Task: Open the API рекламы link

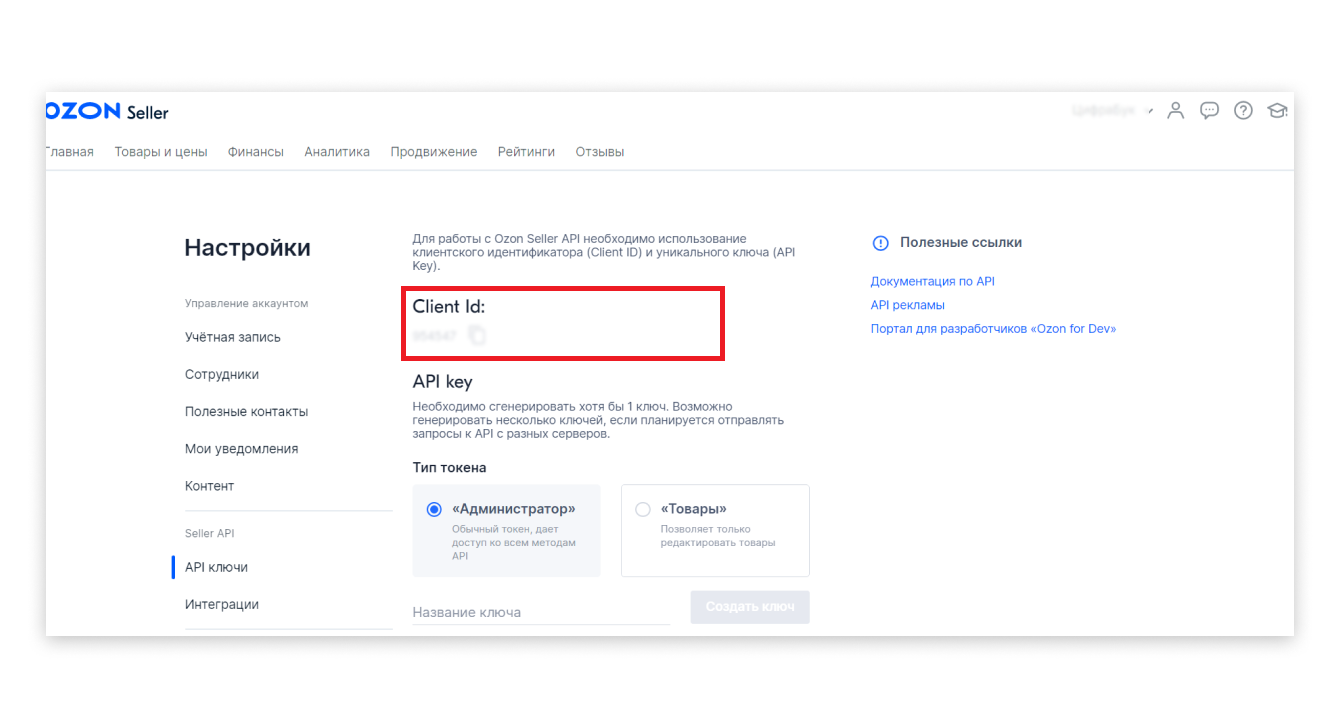Action: coord(908,305)
